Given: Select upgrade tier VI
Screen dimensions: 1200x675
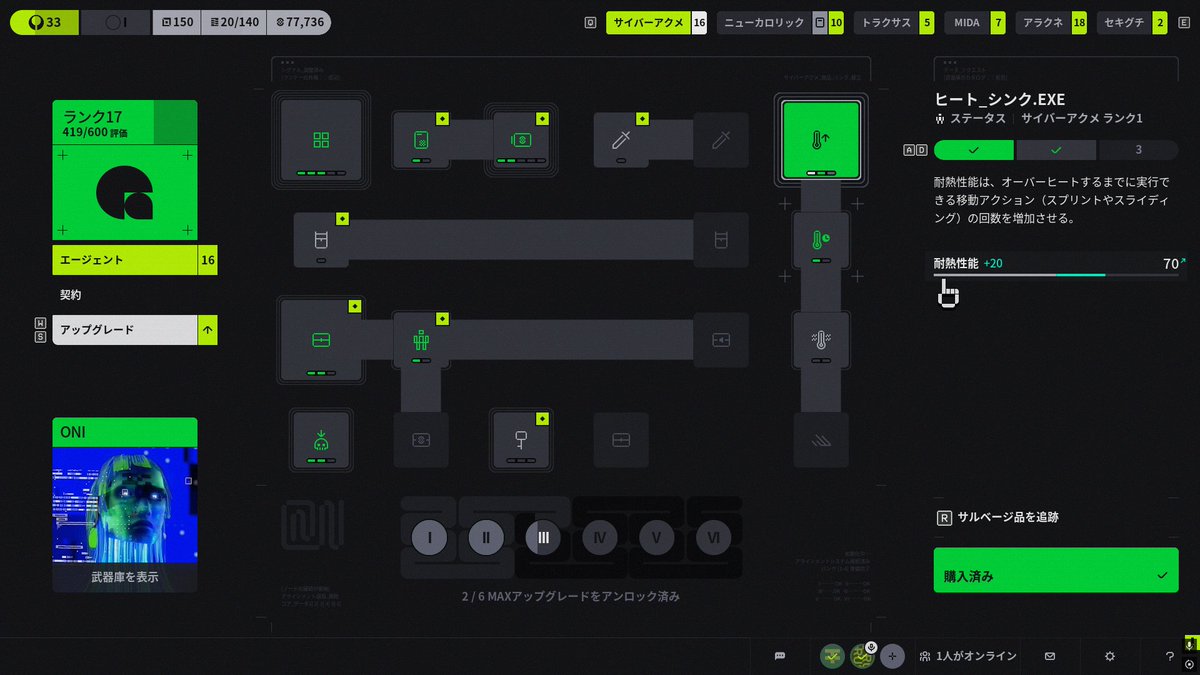Looking at the screenshot, I should tap(714, 537).
